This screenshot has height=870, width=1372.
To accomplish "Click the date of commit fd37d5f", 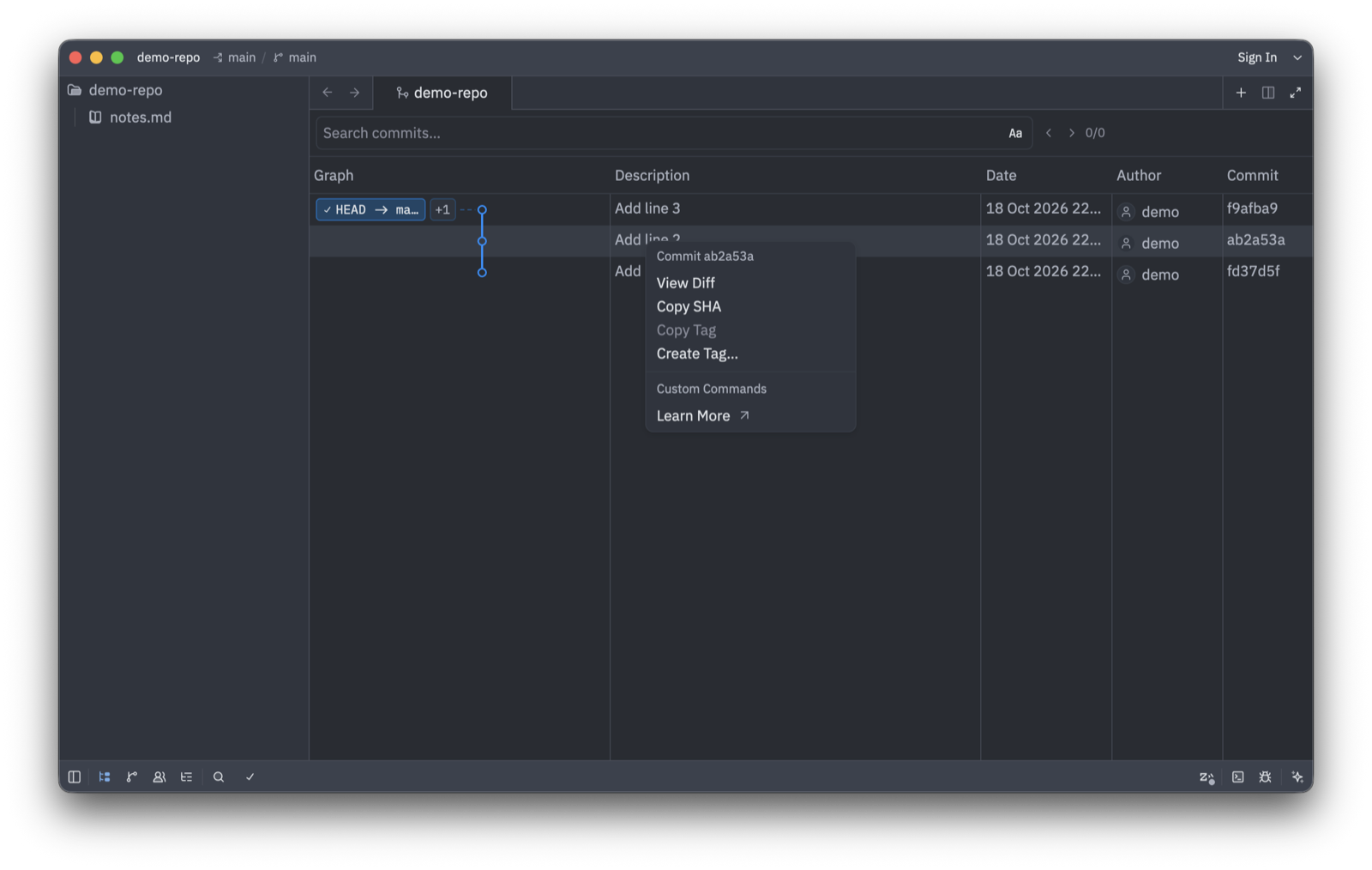I will pos(1043,271).
